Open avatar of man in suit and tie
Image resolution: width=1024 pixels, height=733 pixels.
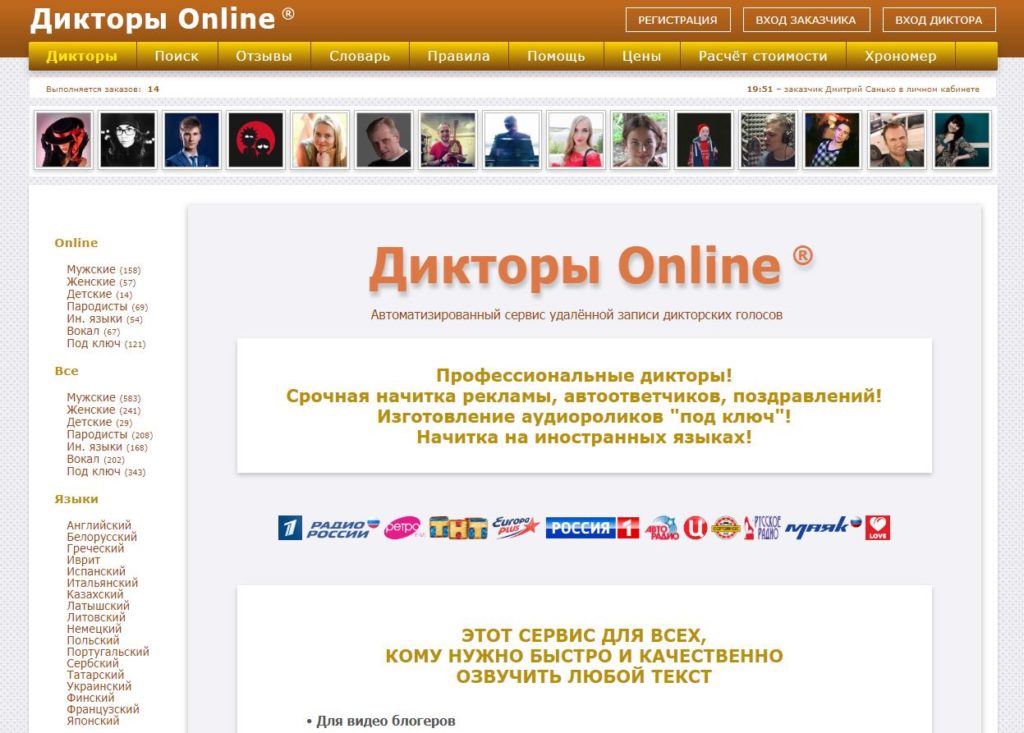click(x=191, y=140)
